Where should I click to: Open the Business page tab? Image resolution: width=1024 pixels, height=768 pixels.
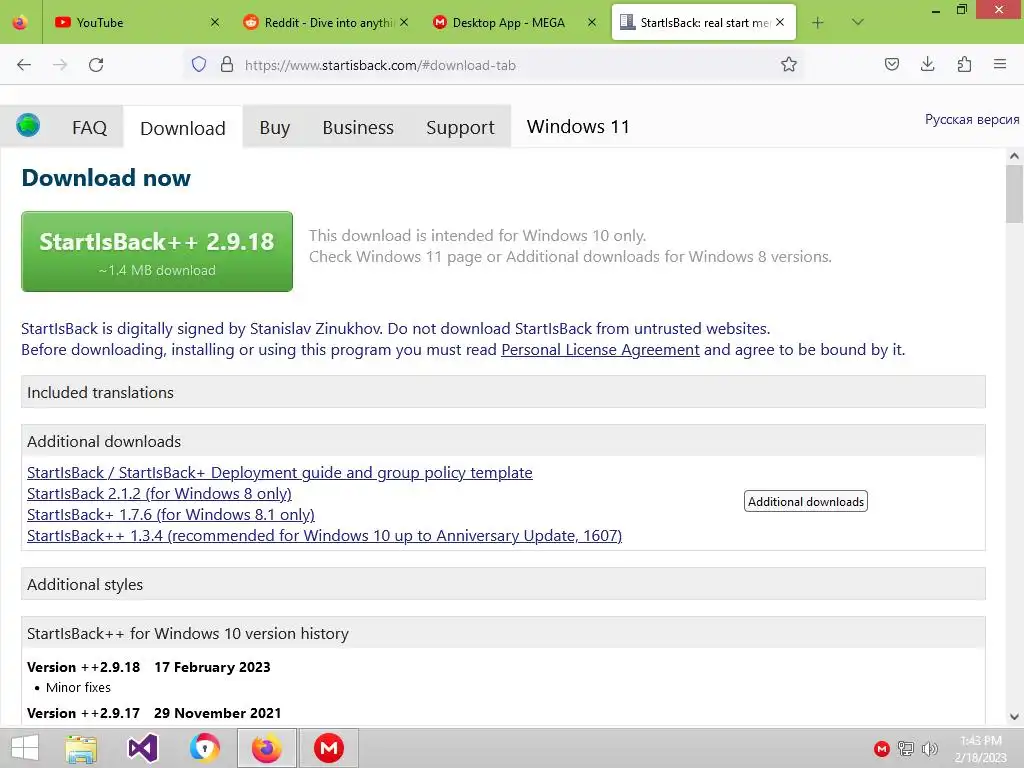tap(358, 127)
